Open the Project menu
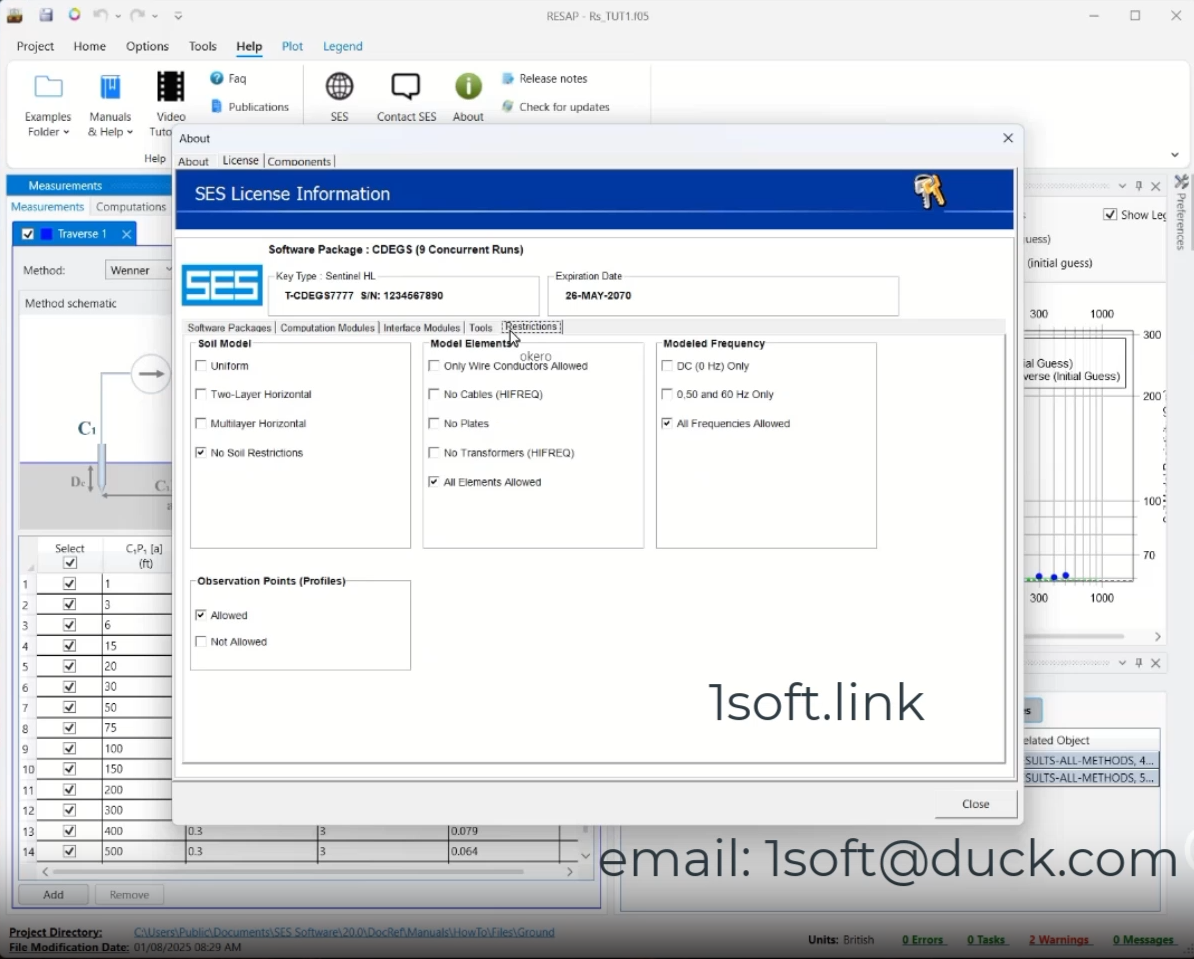1194x959 pixels. pyautogui.click(x=35, y=46)
